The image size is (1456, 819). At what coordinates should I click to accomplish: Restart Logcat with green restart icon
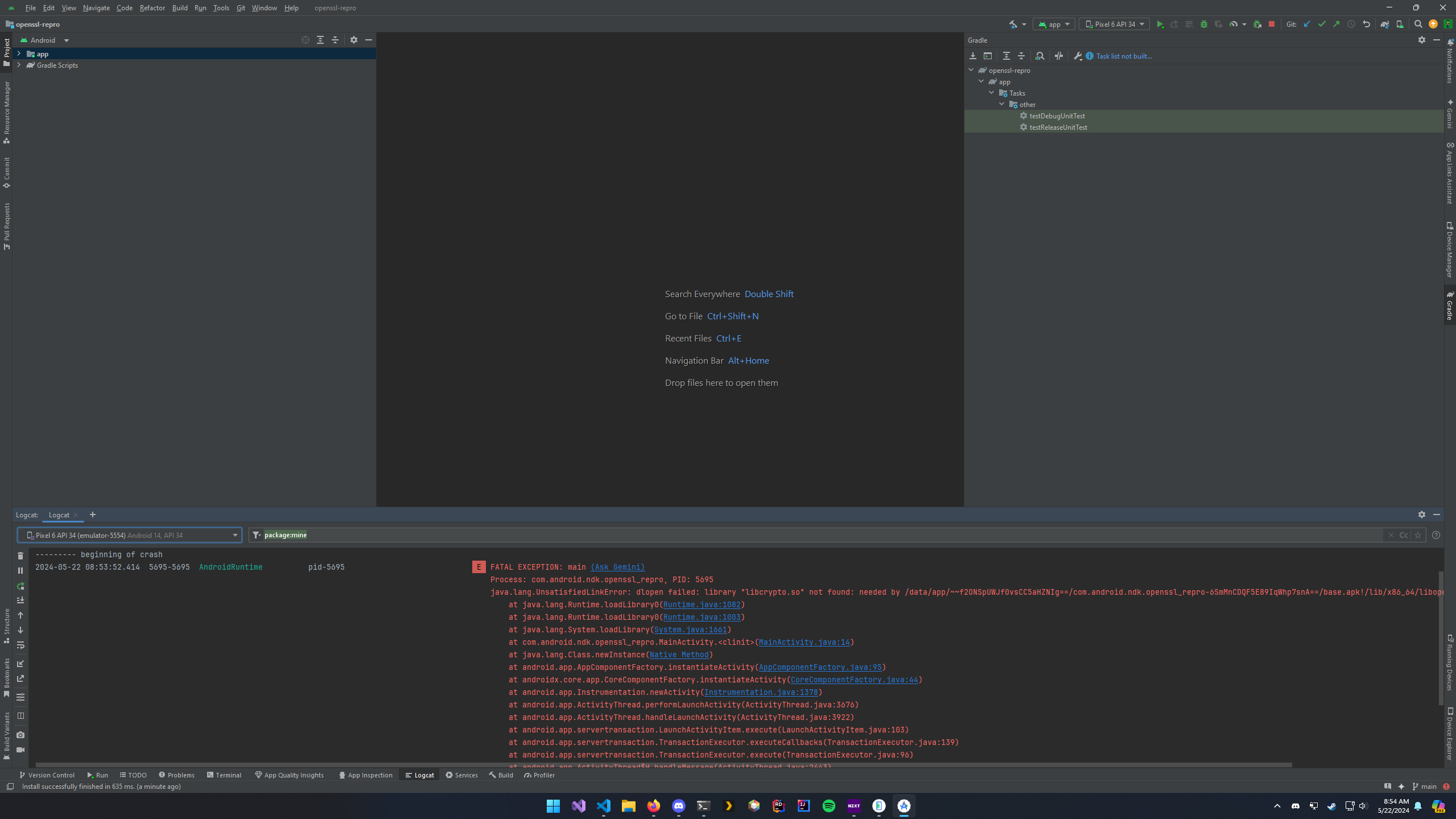coord(20,586)
